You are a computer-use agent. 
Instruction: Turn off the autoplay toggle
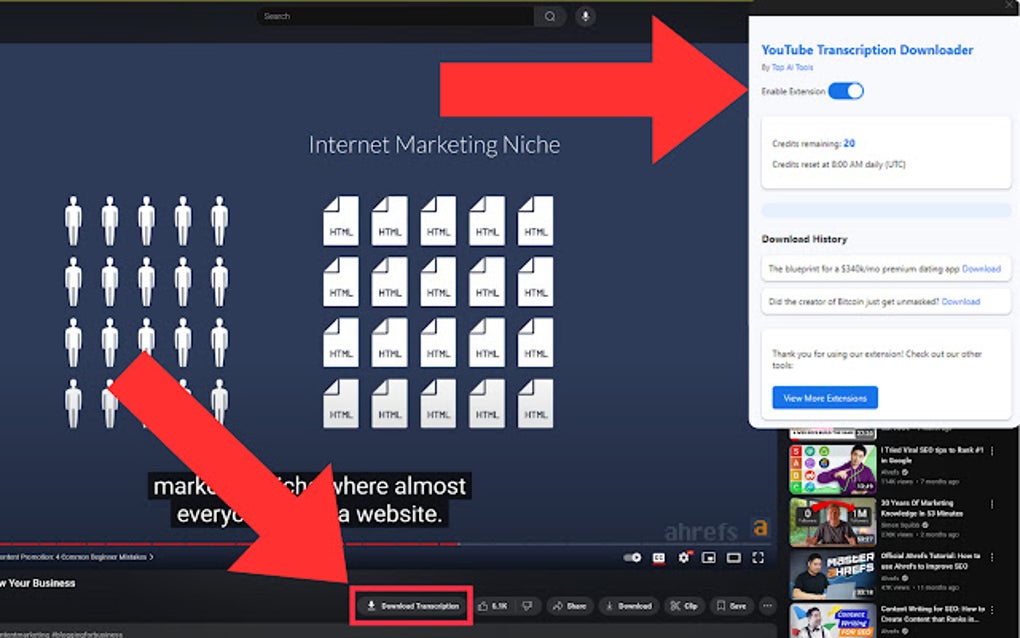click(x=631, y=558)
